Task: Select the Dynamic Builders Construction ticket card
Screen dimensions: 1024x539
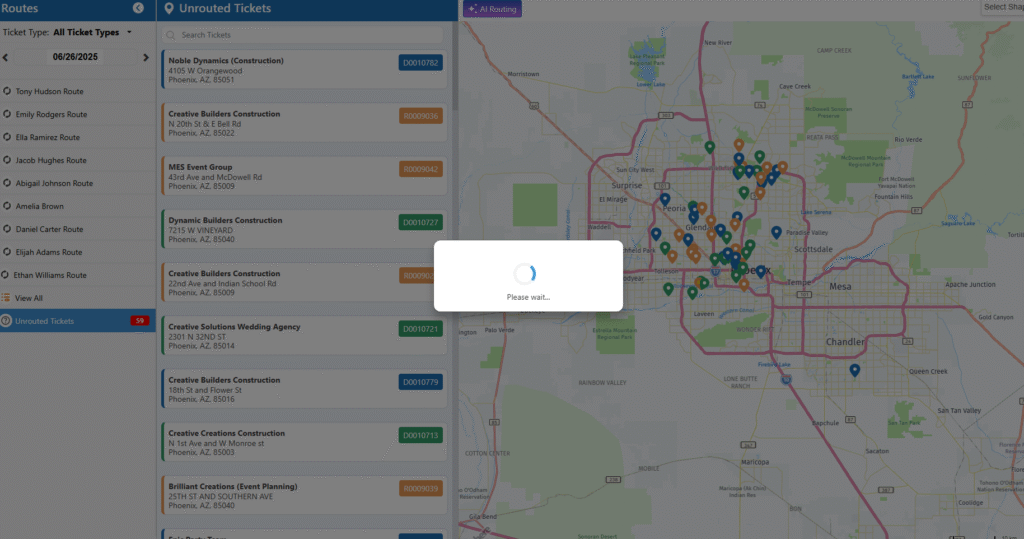Action: click(x=304, y=229)
